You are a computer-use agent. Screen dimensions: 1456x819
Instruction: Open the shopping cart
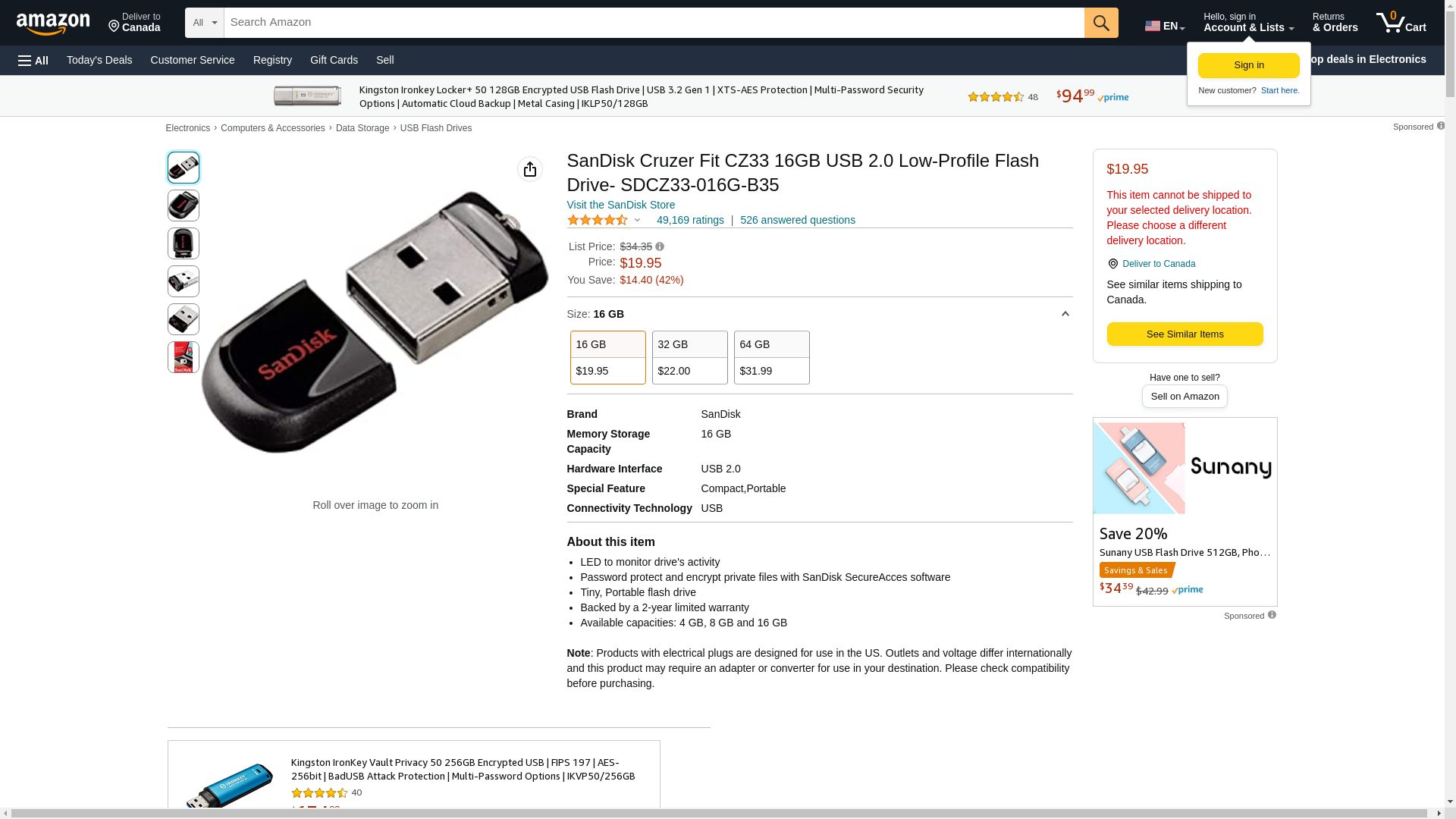click(1401, 23)
